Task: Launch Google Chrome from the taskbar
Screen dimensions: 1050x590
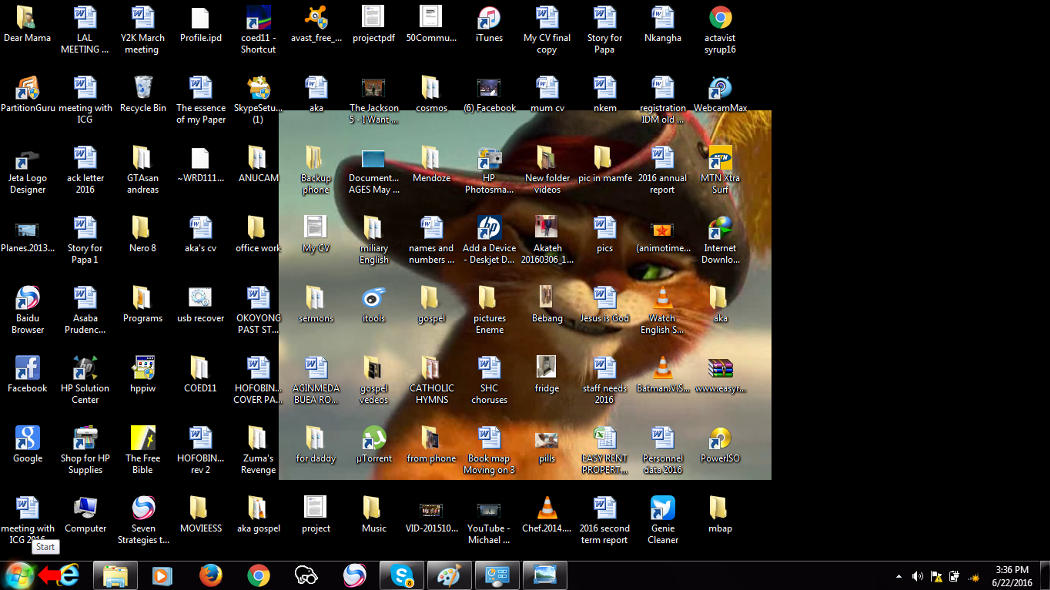Action: pos(258,575)
